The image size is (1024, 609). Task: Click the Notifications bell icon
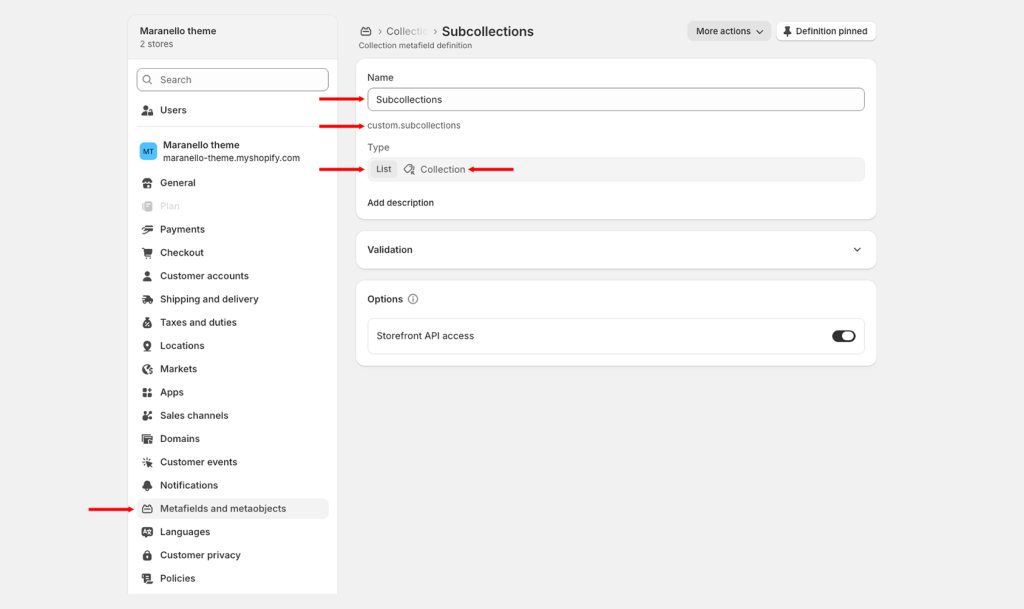pyautogui.click(x=147, y=486)
